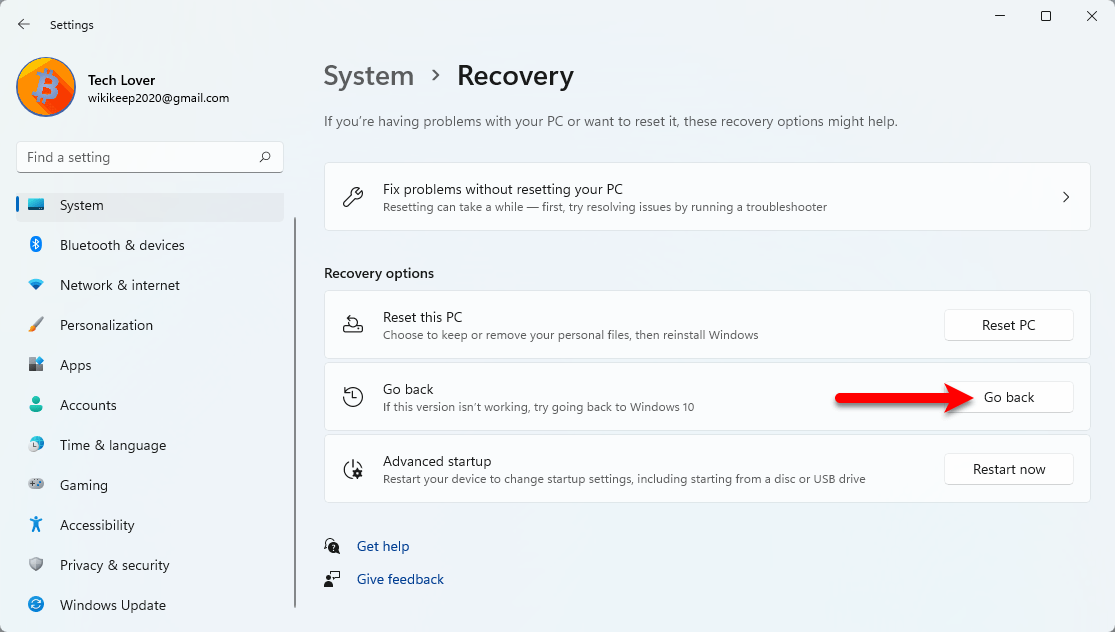This screenshot has height=632, width=1115.
Task: Click the Apps icon in sidebar
Action: (36, 365)
